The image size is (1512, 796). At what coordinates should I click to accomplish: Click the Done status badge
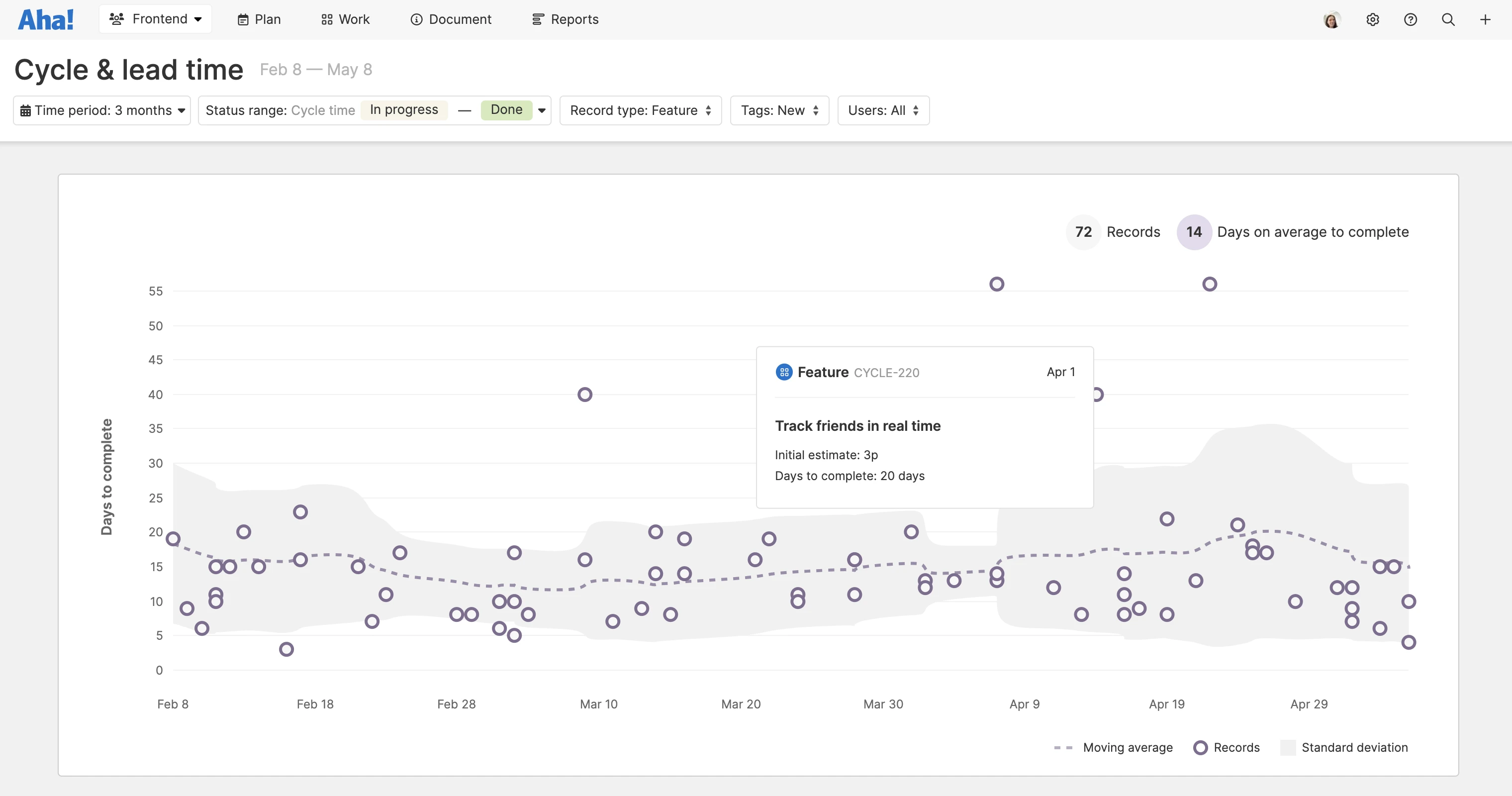(506, 110)
